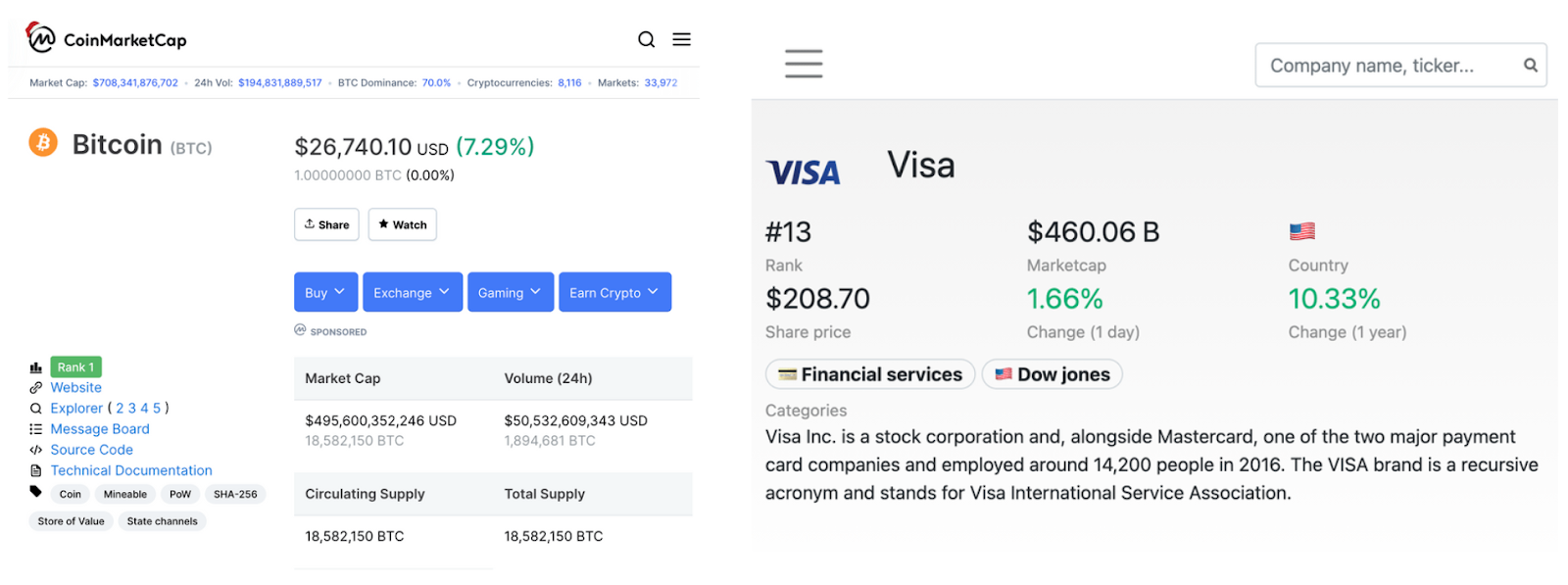The image size is (1568, 585).
Task: Open the Source Code link
Action: point(91,450)
